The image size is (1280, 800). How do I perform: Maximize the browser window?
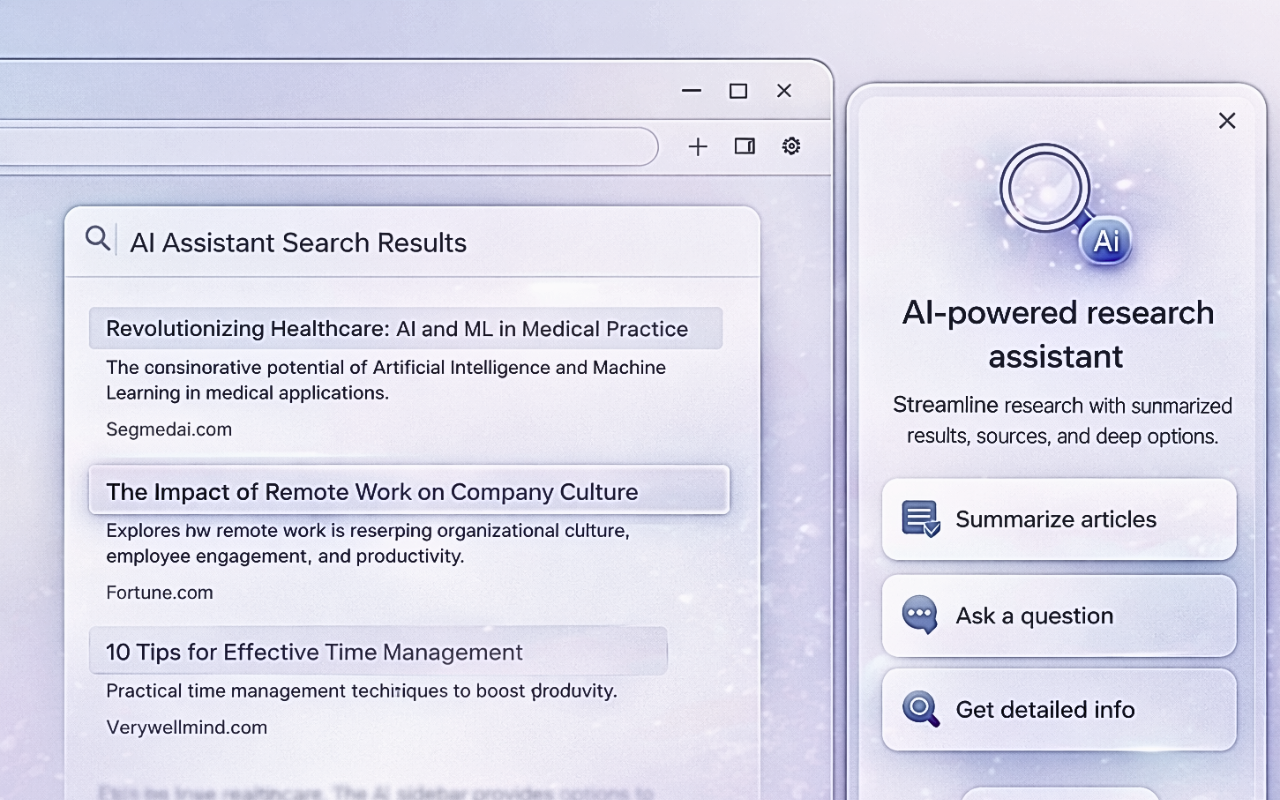click(x=738, y=91)
